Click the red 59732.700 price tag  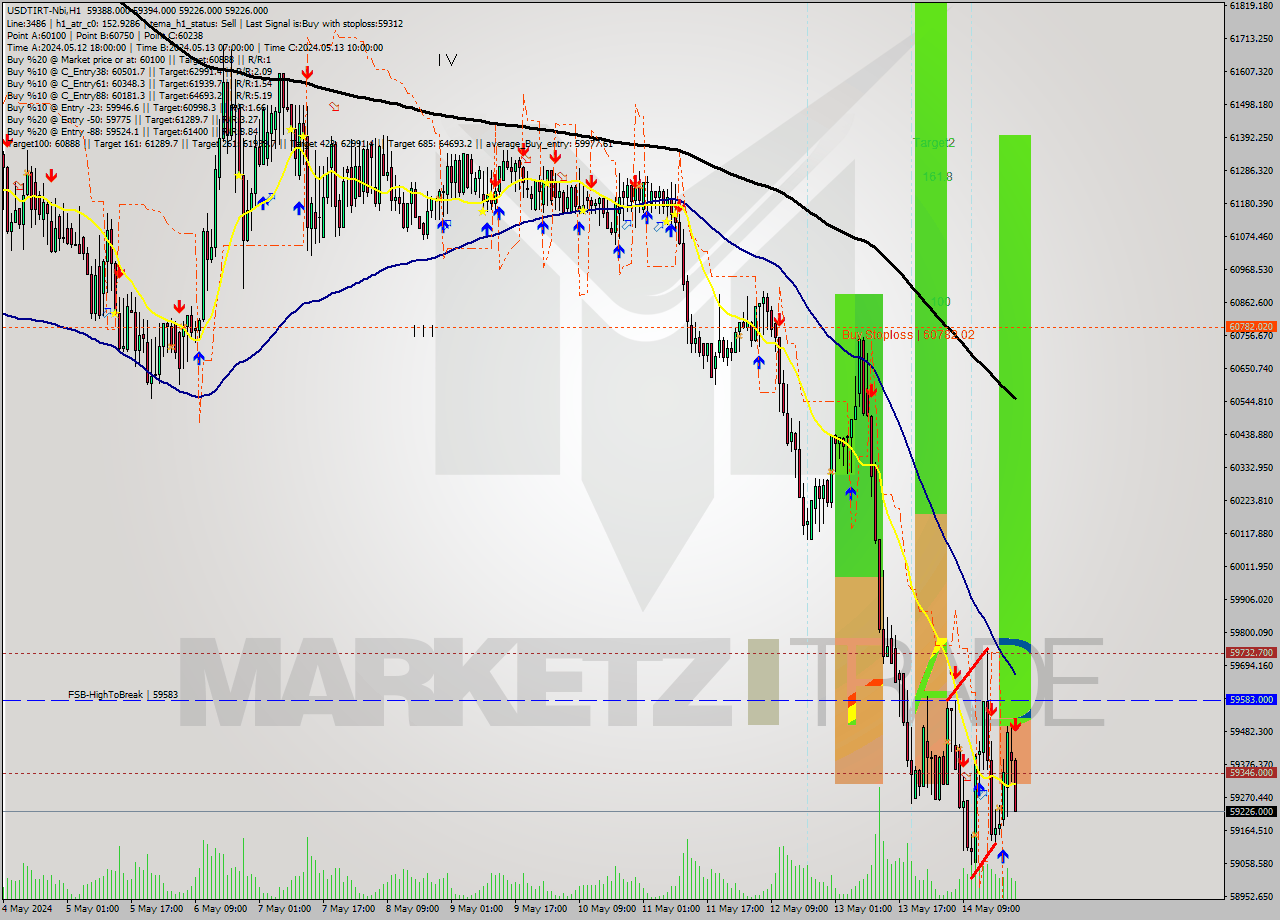tap(1250, 653)
